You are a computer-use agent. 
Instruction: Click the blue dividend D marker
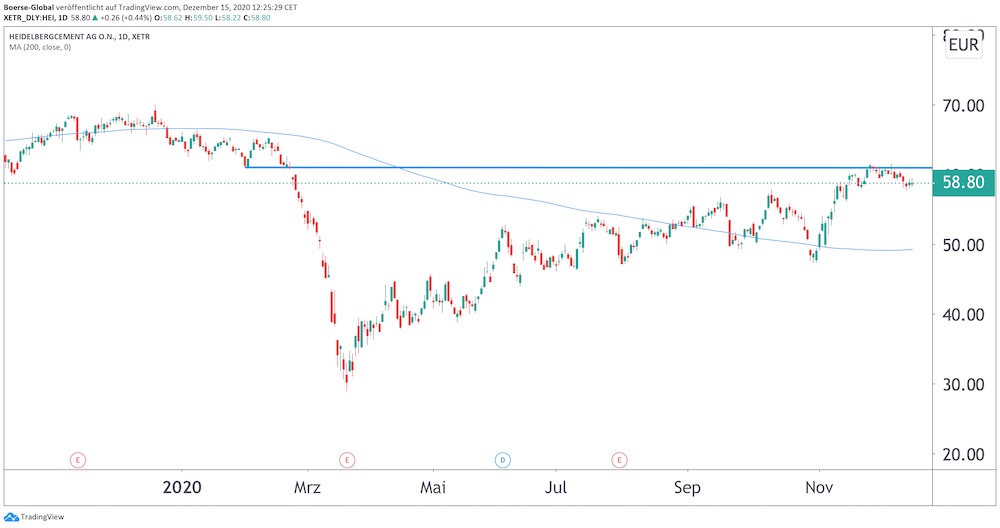(x=503, y=459)
